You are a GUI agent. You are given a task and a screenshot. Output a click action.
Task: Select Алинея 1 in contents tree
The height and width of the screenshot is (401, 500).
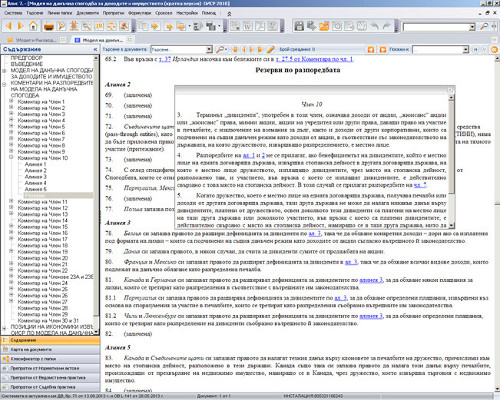click(35, 164)
